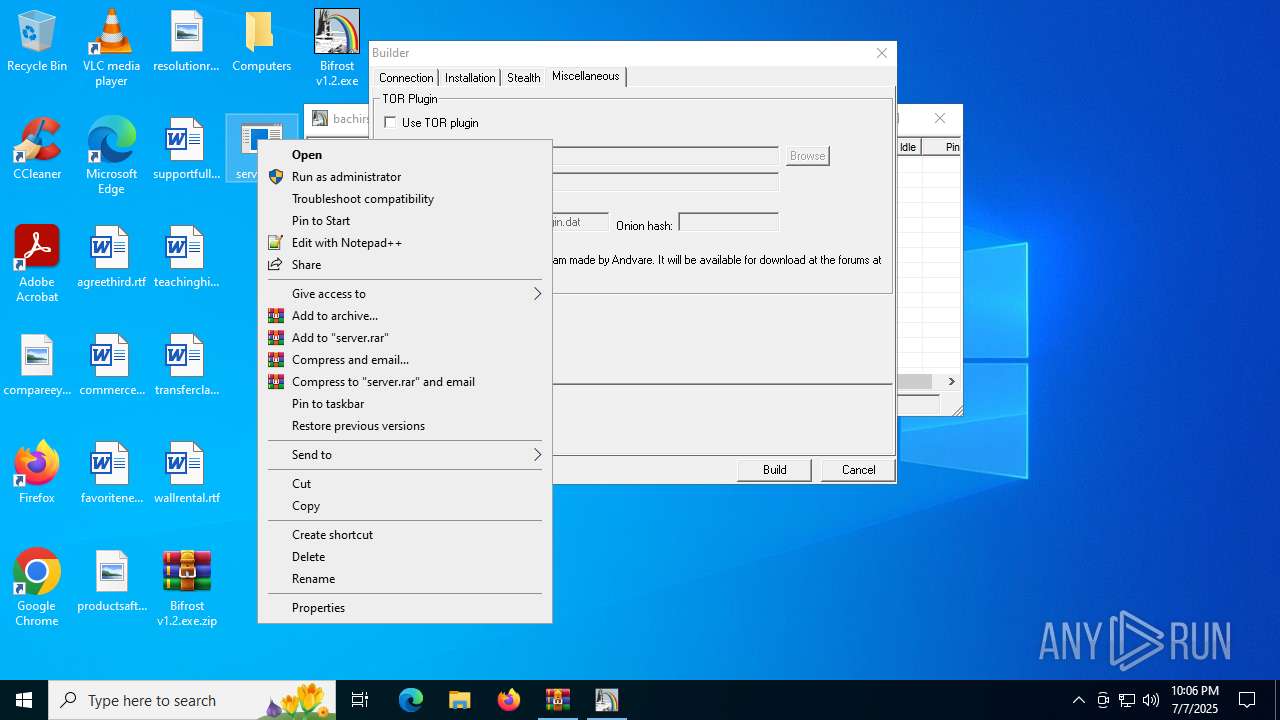Viewport: 1280px width, 720px height.
Task: Choose Share in context menu
Action: click(405, 264)
